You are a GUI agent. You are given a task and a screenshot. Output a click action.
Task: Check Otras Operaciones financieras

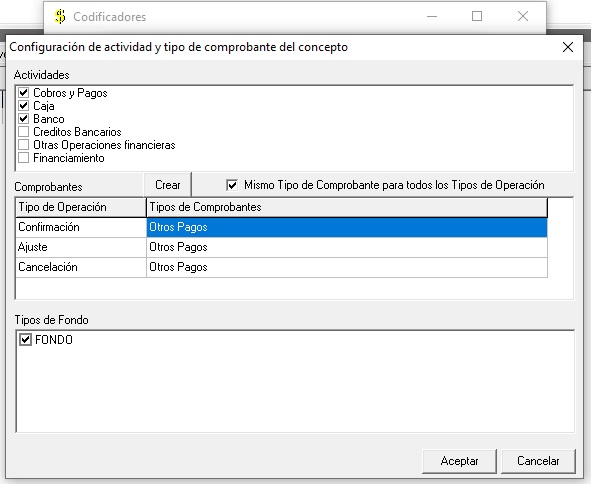coord(23,145)
